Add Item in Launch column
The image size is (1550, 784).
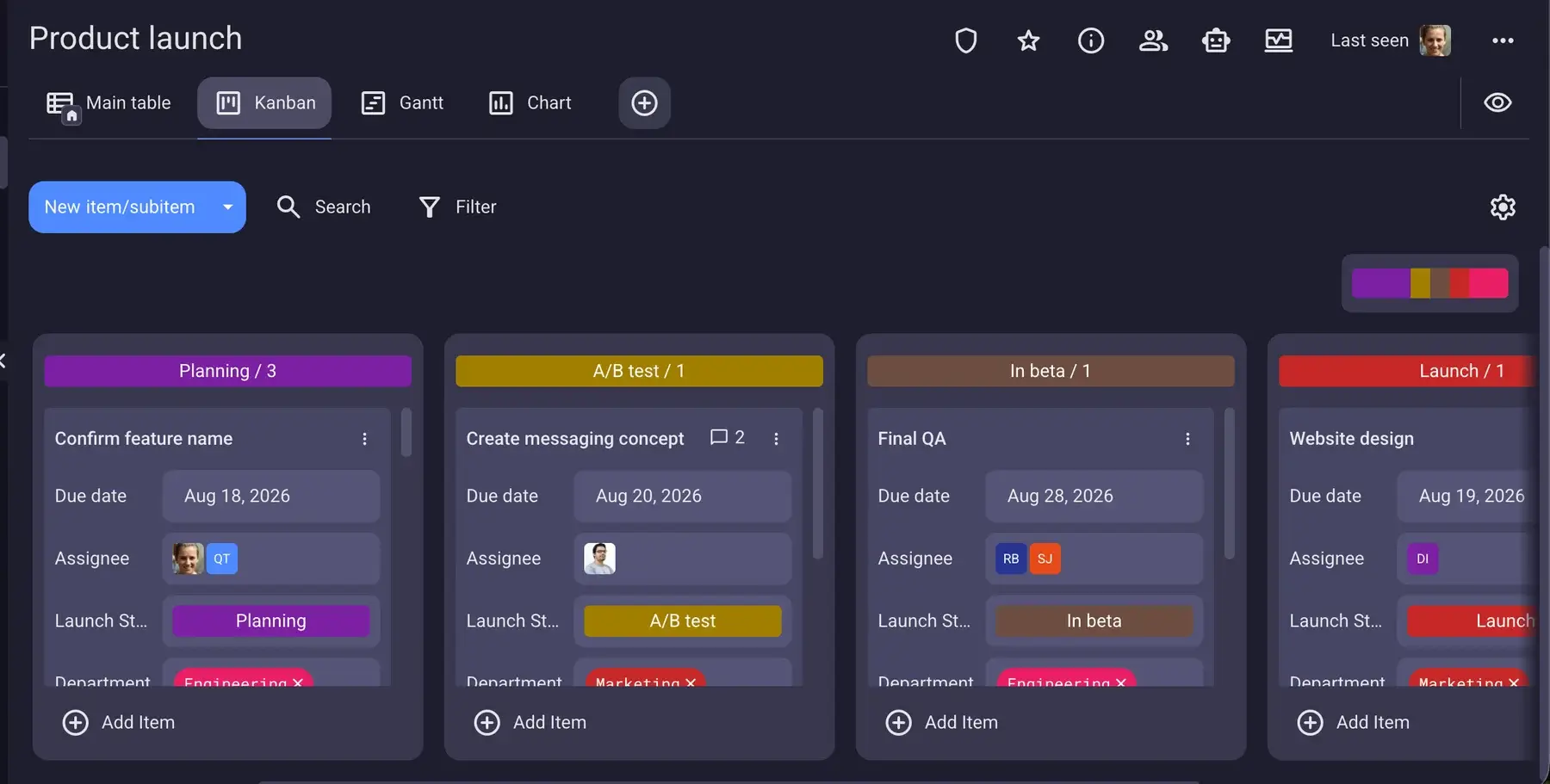point(1354,723)
